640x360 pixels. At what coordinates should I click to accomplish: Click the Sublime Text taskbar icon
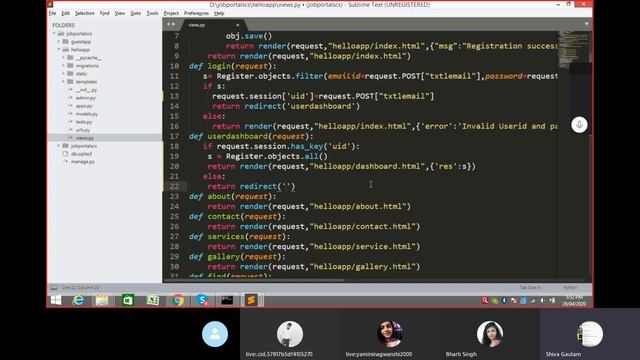pyautogui.click(x=251, y=300)
